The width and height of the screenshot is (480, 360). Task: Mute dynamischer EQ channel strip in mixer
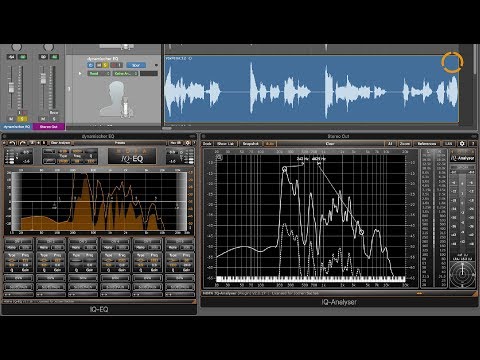[11, 119]
